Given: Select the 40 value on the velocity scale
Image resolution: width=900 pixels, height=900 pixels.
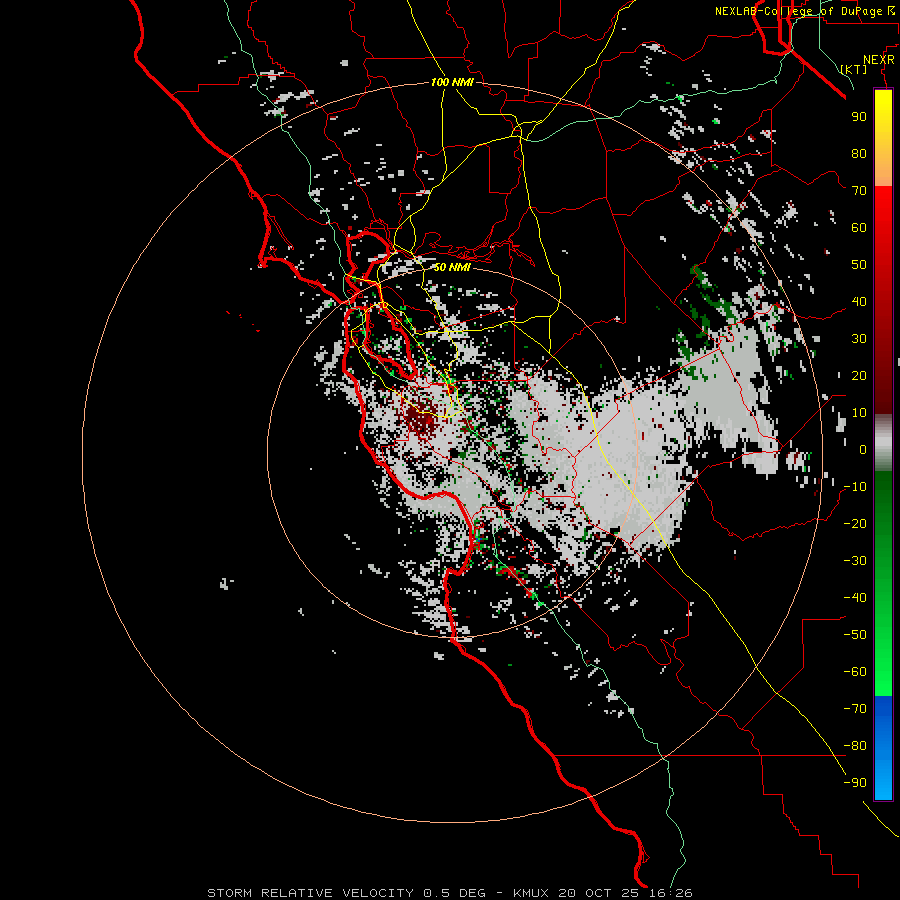Looking at the screenshot, I should pos(859,302).
